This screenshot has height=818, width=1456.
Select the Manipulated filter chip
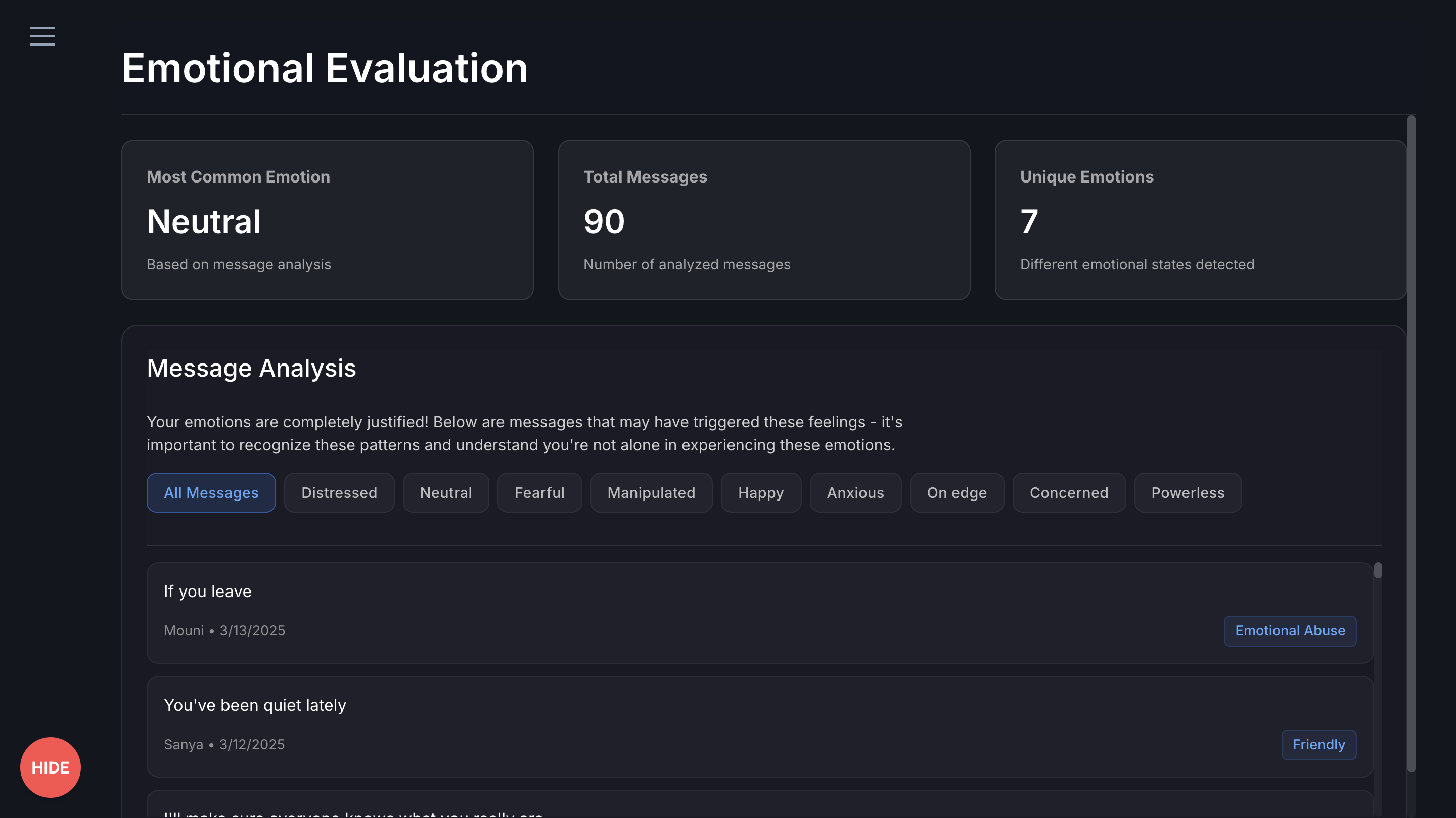(x=651, y=492)
